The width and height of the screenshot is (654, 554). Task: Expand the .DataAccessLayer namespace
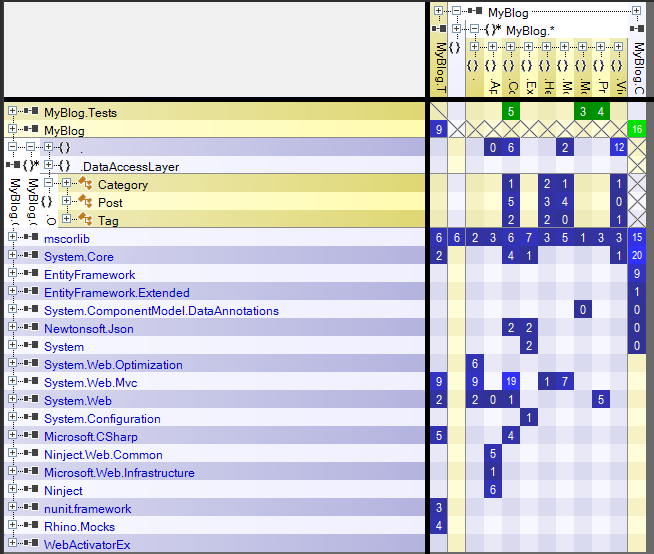click(48, 165)
